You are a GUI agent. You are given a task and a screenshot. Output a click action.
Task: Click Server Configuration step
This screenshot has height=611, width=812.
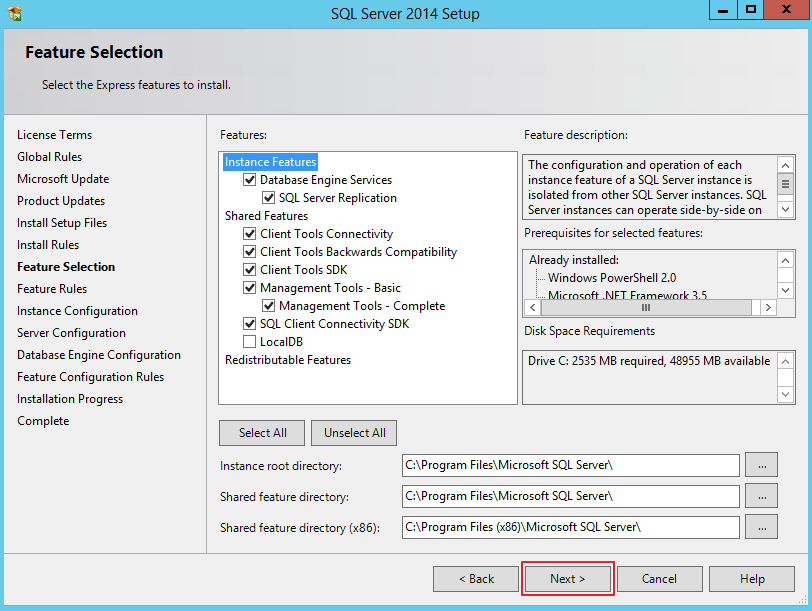[71, 333]
